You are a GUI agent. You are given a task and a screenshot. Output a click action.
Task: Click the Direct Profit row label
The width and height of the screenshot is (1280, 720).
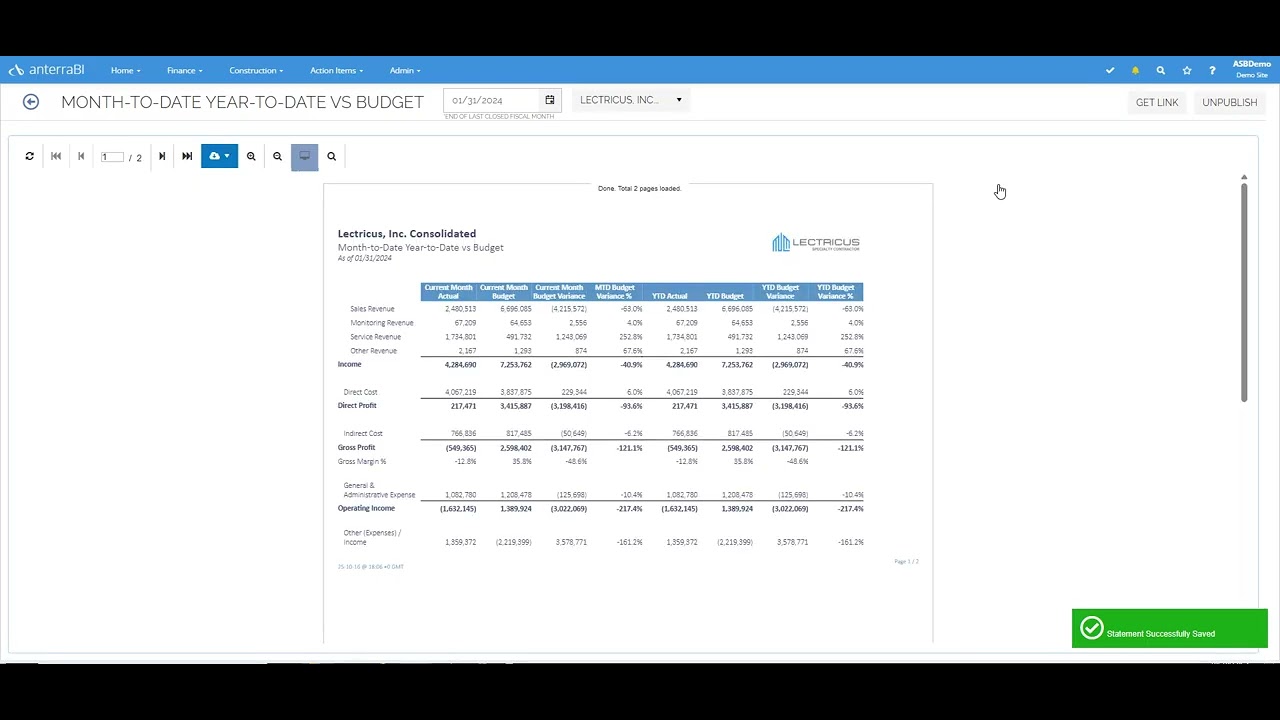pyautogui.click(x=357, y=406)
